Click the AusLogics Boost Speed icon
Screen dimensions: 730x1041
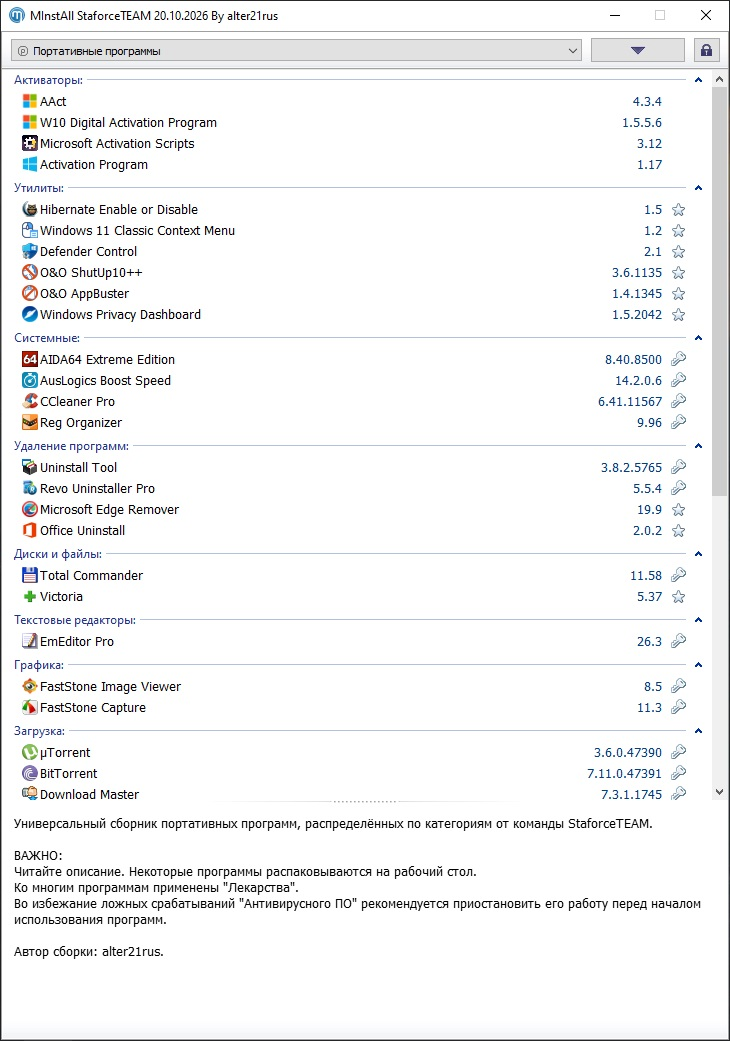(29, 380)
